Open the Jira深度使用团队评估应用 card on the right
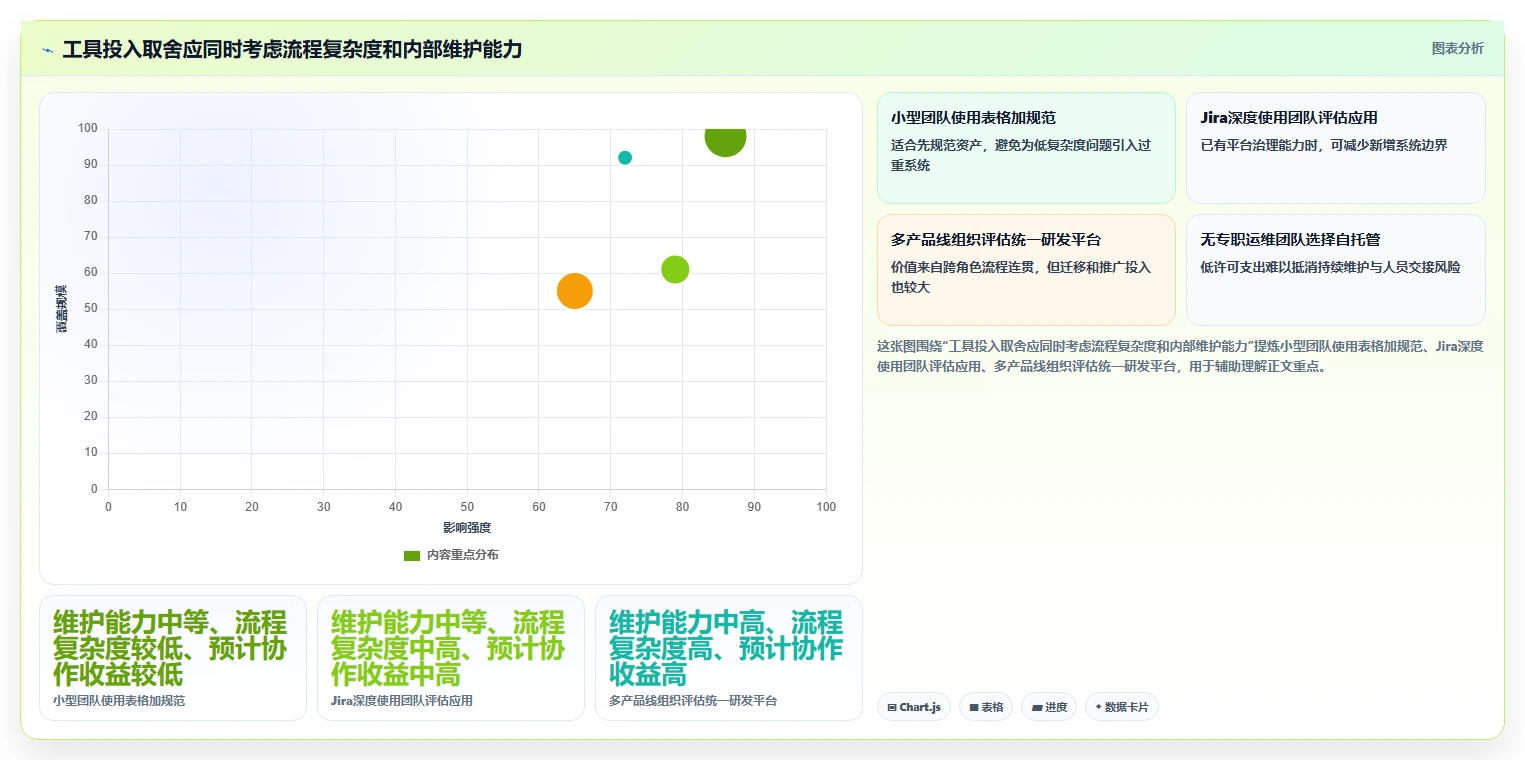1525x760 pixels. click(1335, 148)
